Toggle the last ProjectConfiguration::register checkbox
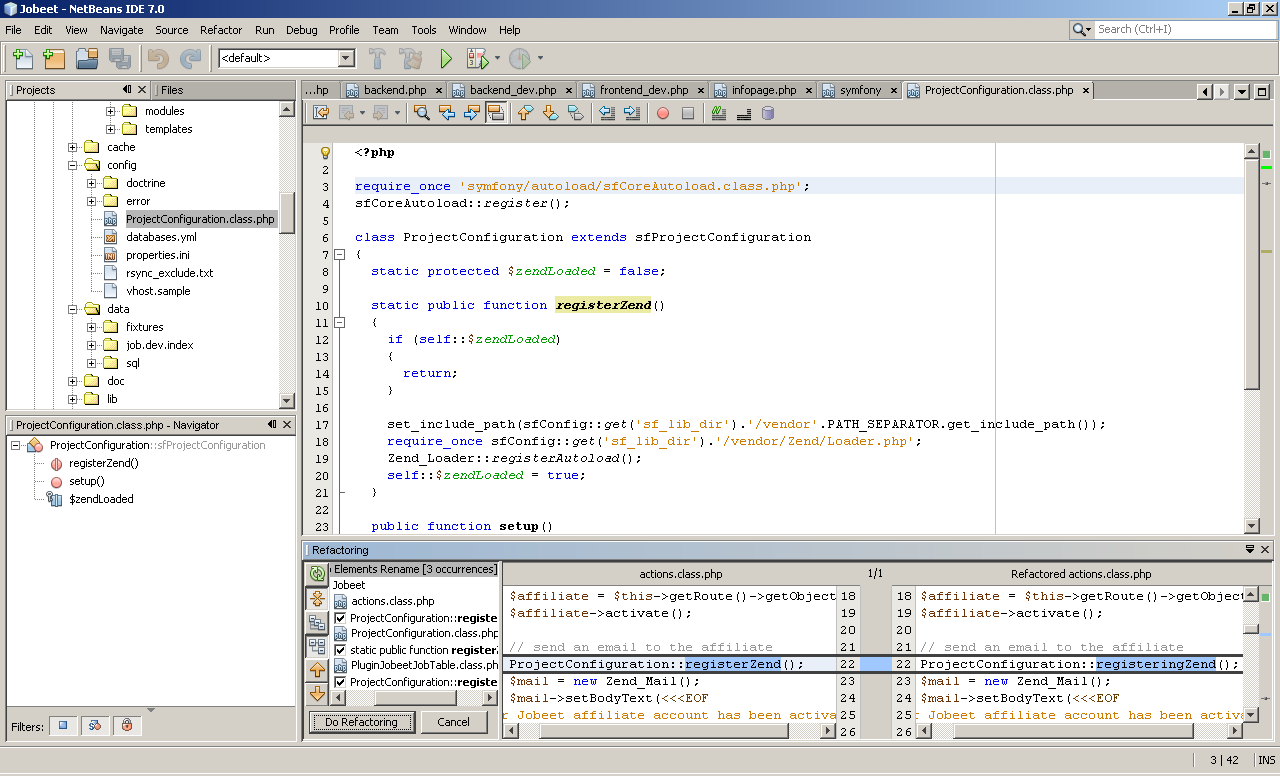The image size is (1280, 776). coord(340,682)
